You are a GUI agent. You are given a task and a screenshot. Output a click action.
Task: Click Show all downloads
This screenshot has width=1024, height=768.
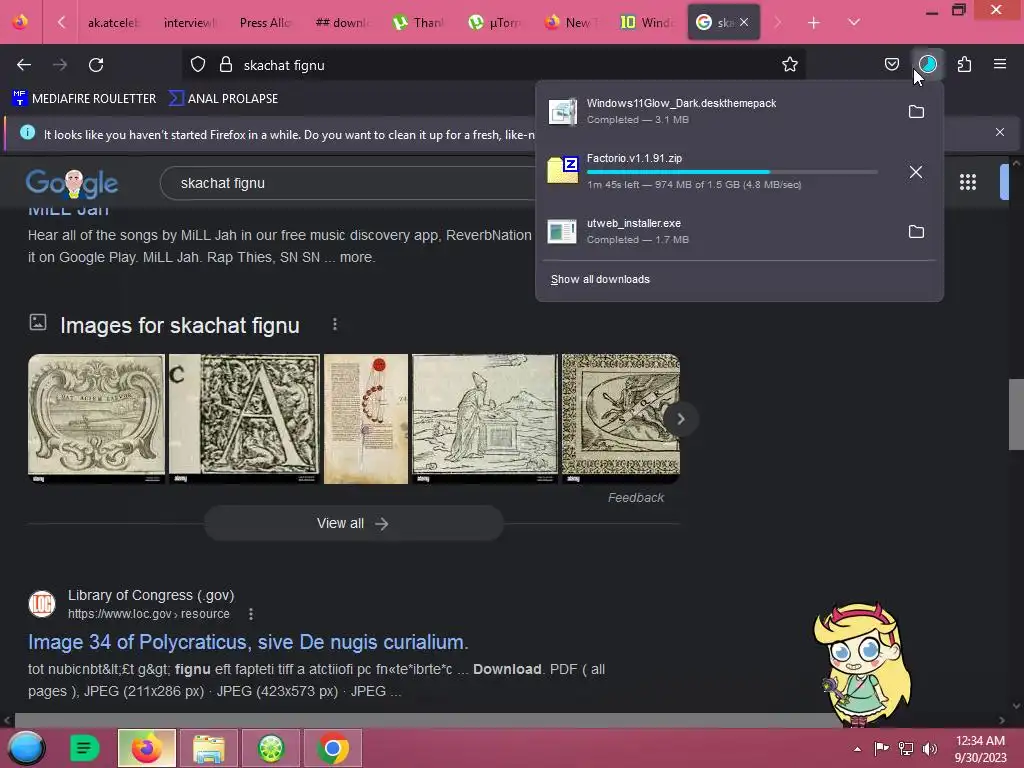point(600,280)
